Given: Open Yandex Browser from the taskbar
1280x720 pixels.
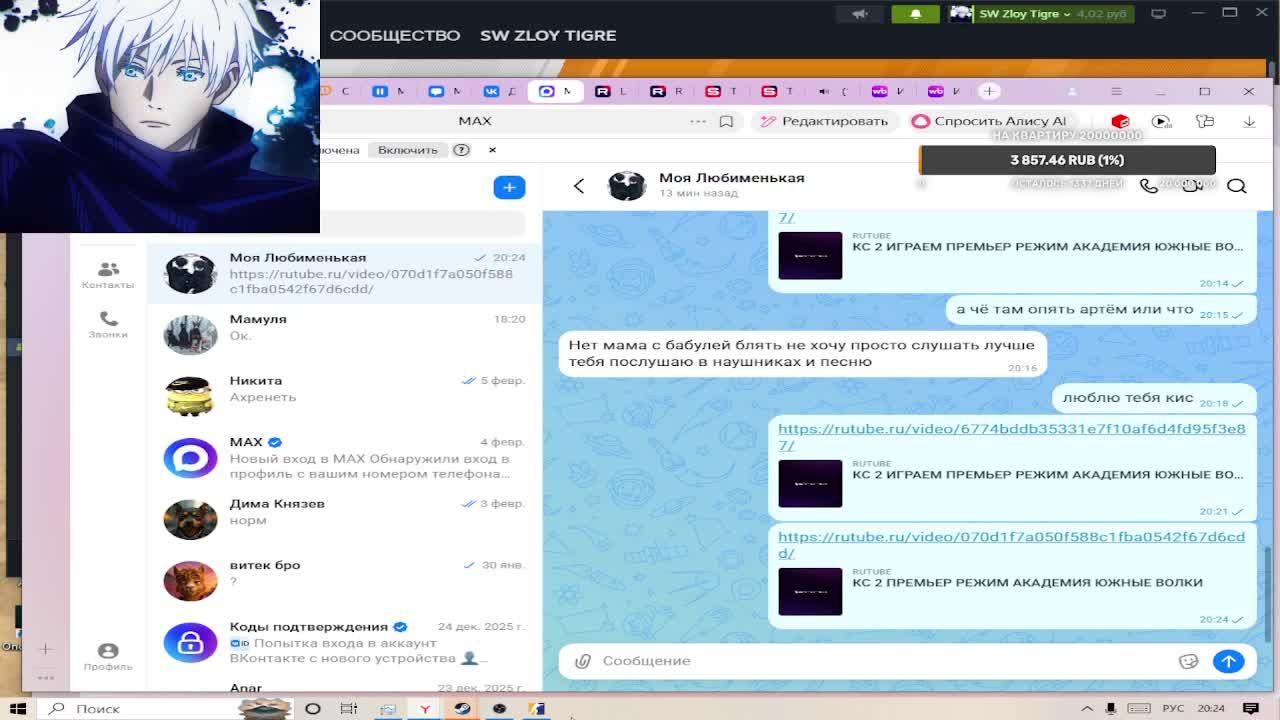Looking at the screenshot, I should [425, 708].
